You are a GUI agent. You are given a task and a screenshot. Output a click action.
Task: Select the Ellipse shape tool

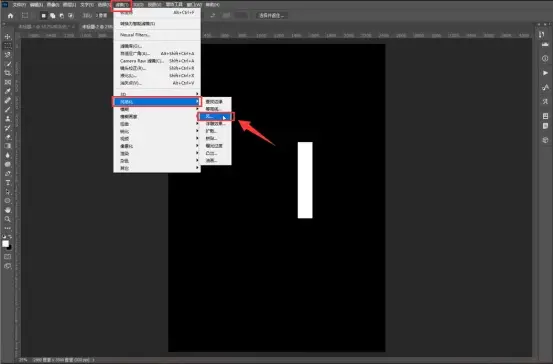point(7,201)
